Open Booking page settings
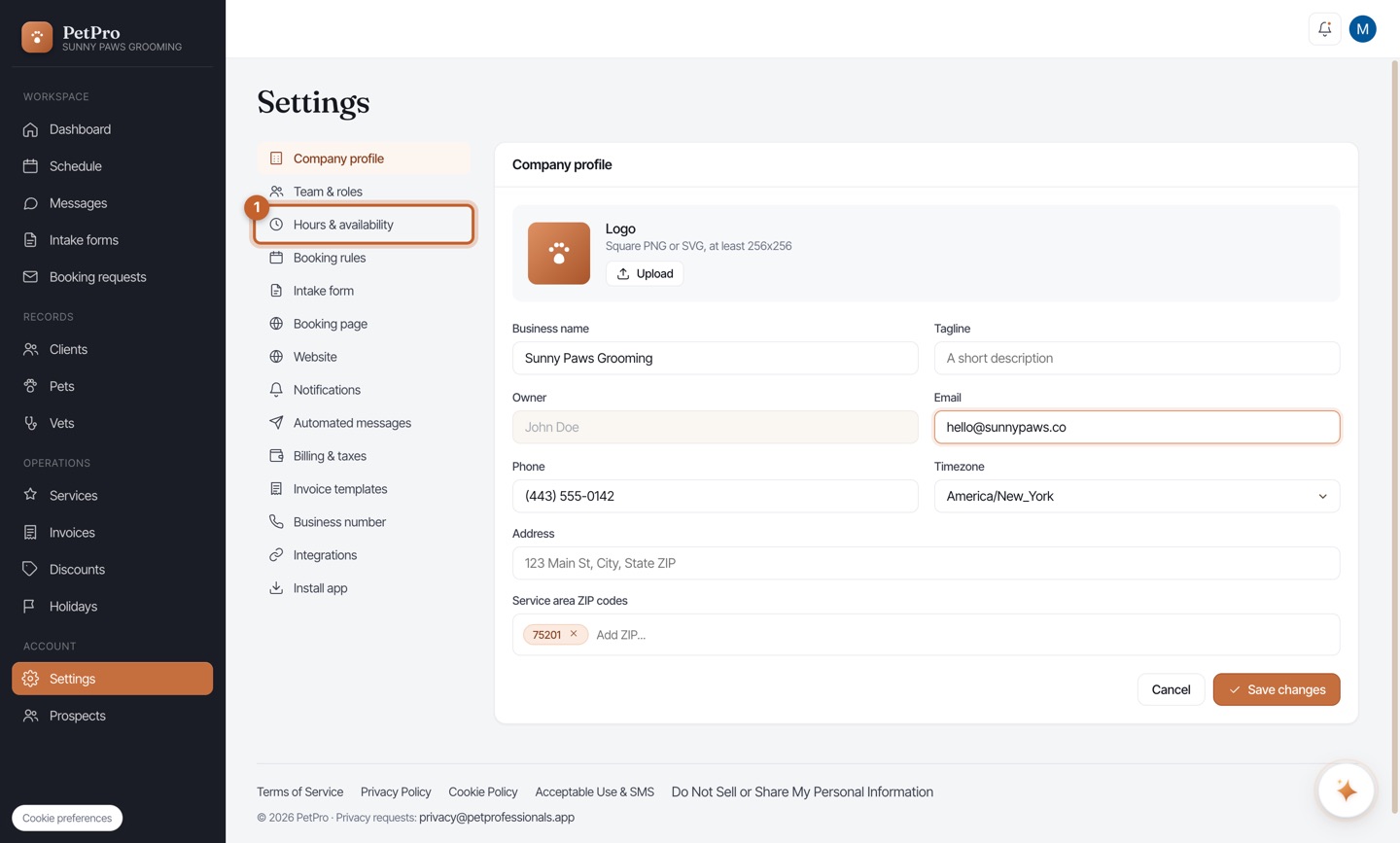The height and width of the screenshot is (843, 1400). pos(364,324)
